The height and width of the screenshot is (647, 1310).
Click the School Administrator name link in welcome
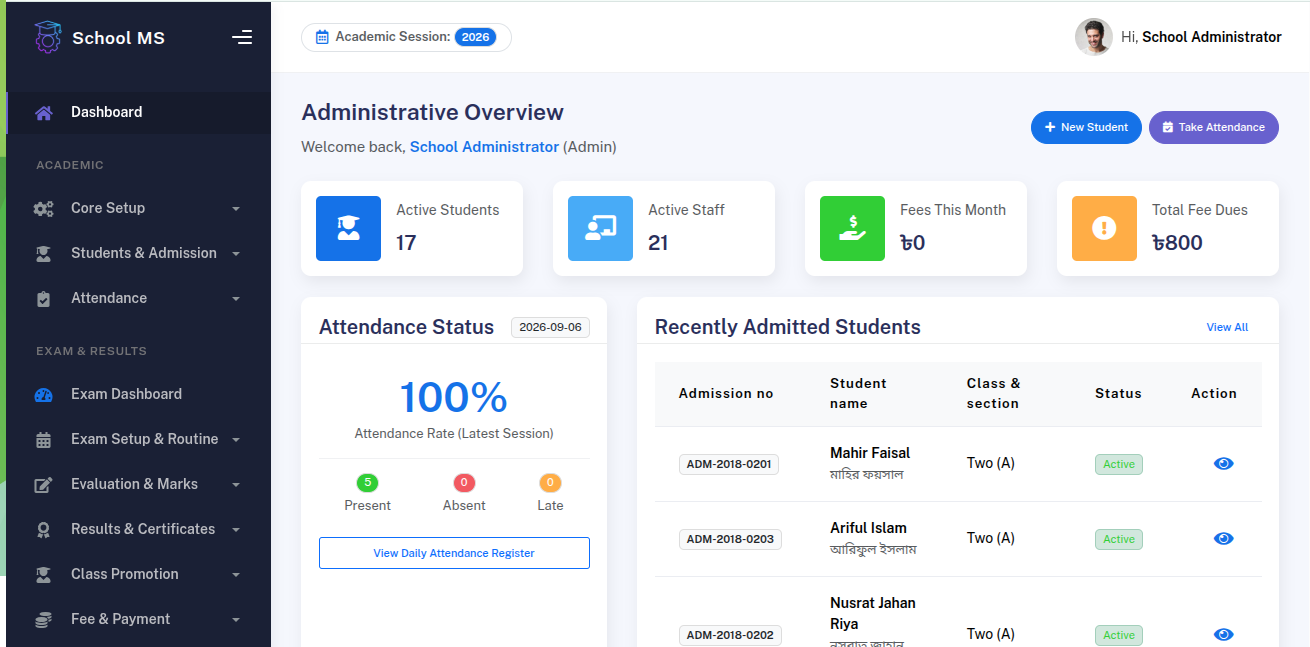[484, 147]
